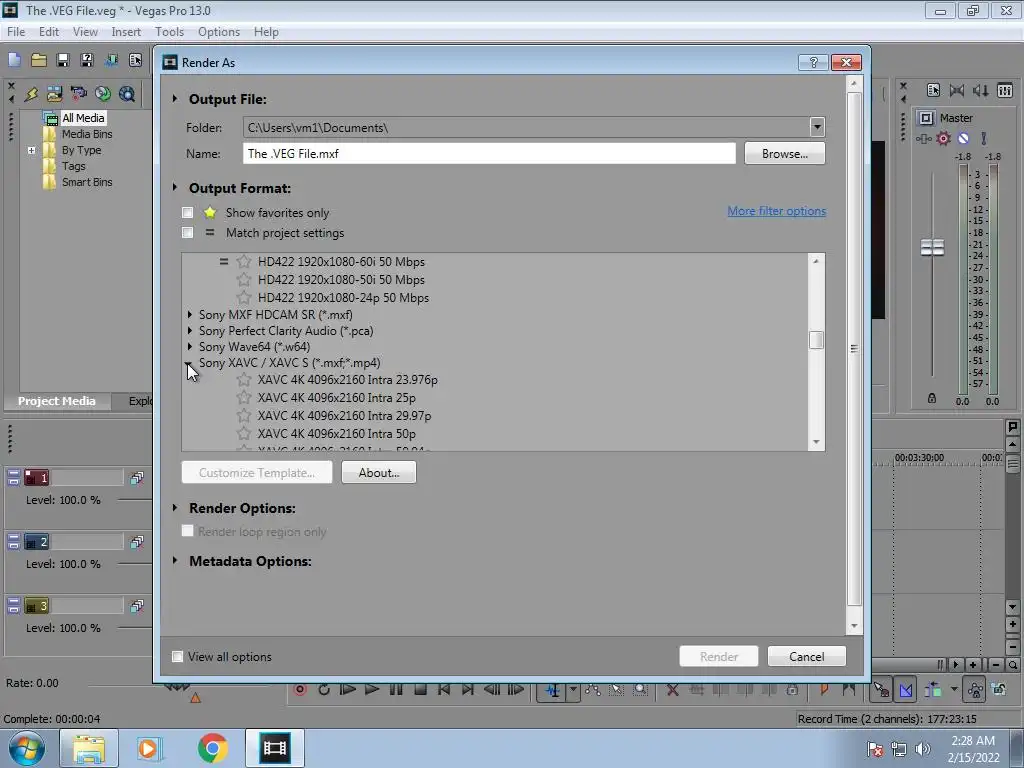Viewport: 1024px width, 768px height.
Task: Click the About... button
Action: (x=379, y=472)
